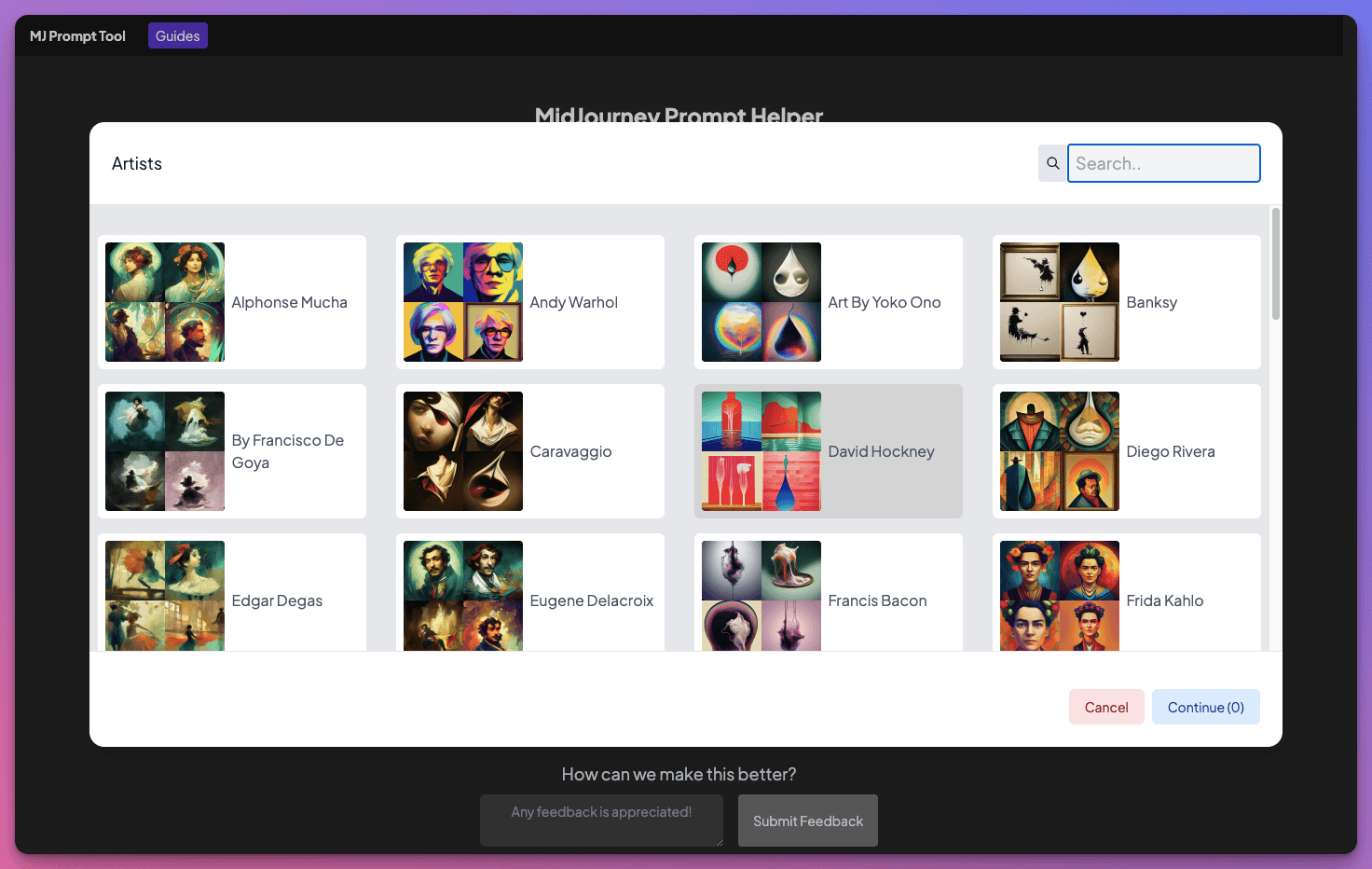
Task: Focus the artist Search field
Action: pos(1164,163)
